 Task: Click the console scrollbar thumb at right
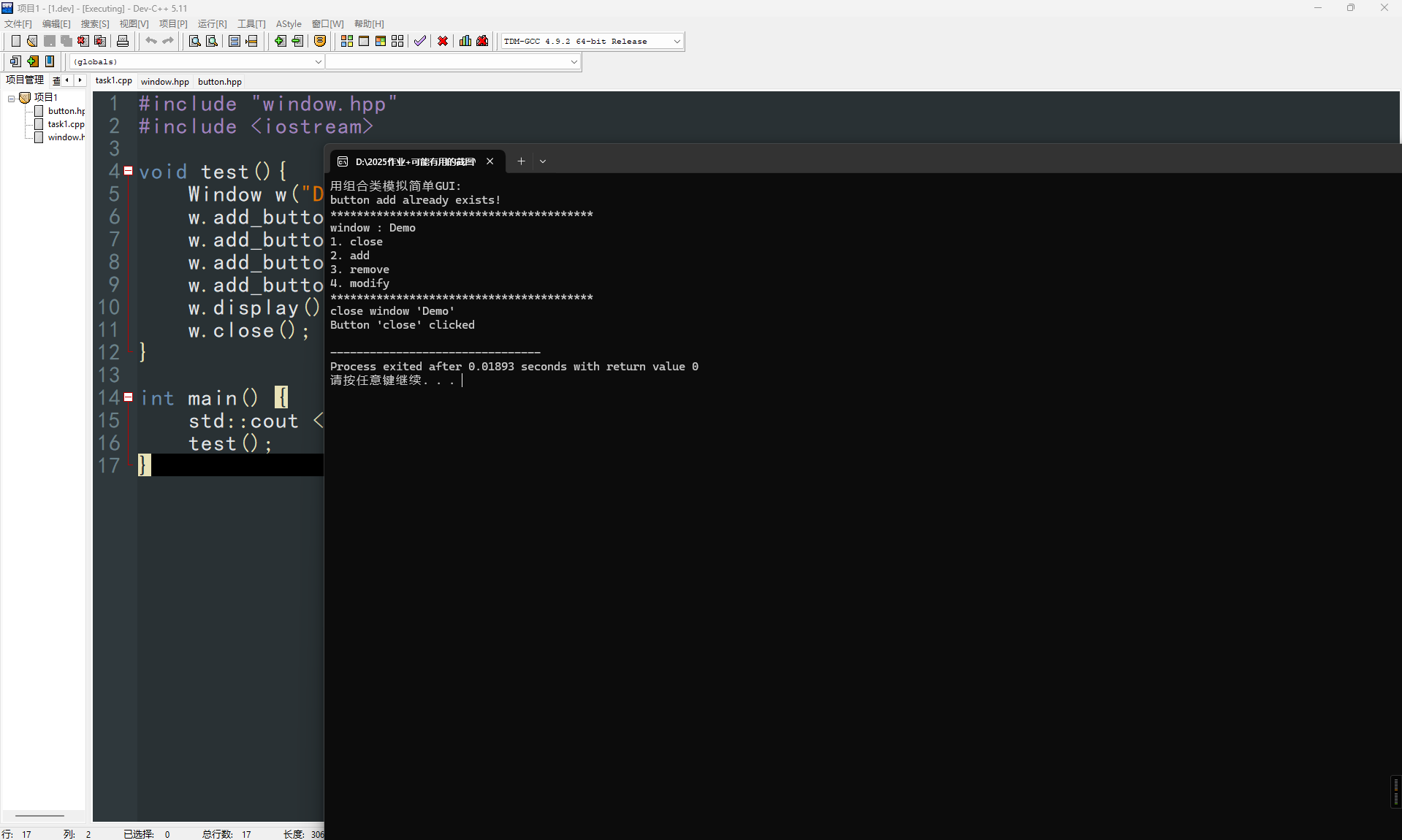(x=1395, y=792)
